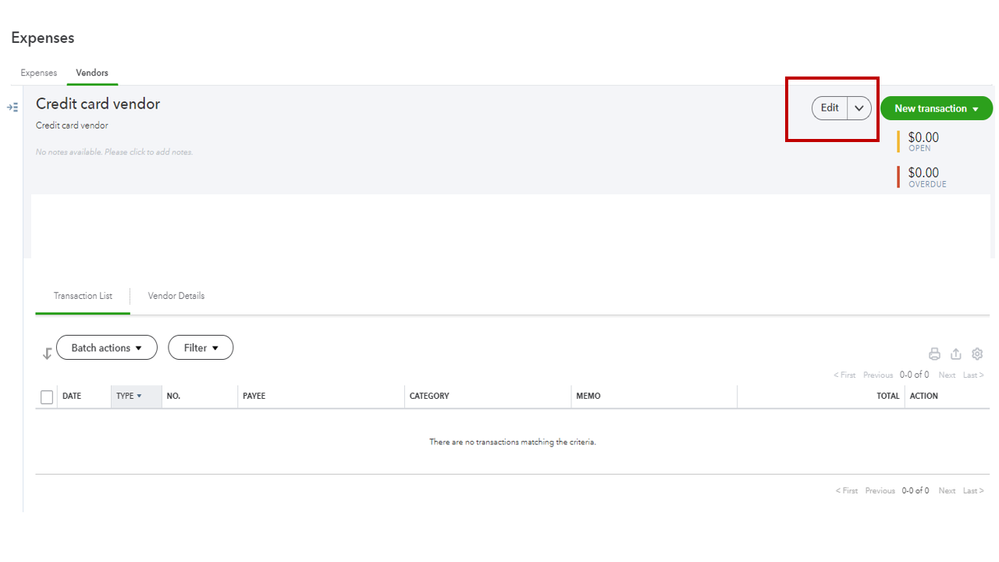Sort by the DATE column header
The width and height of the screenshot is (999, 562).
point(72,396)
